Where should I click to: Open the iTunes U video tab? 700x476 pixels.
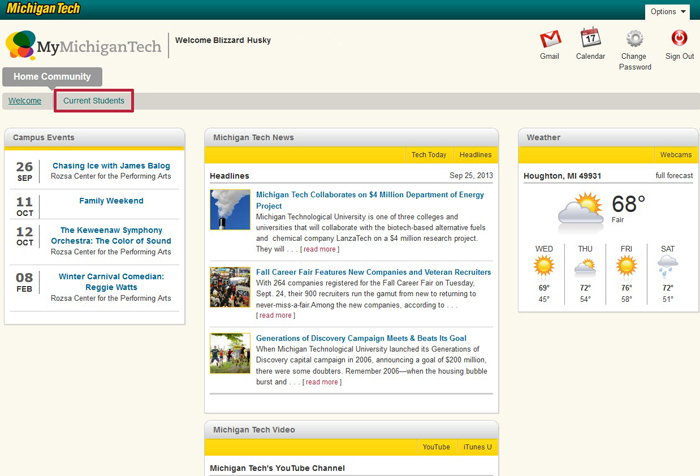pos(477,447)
